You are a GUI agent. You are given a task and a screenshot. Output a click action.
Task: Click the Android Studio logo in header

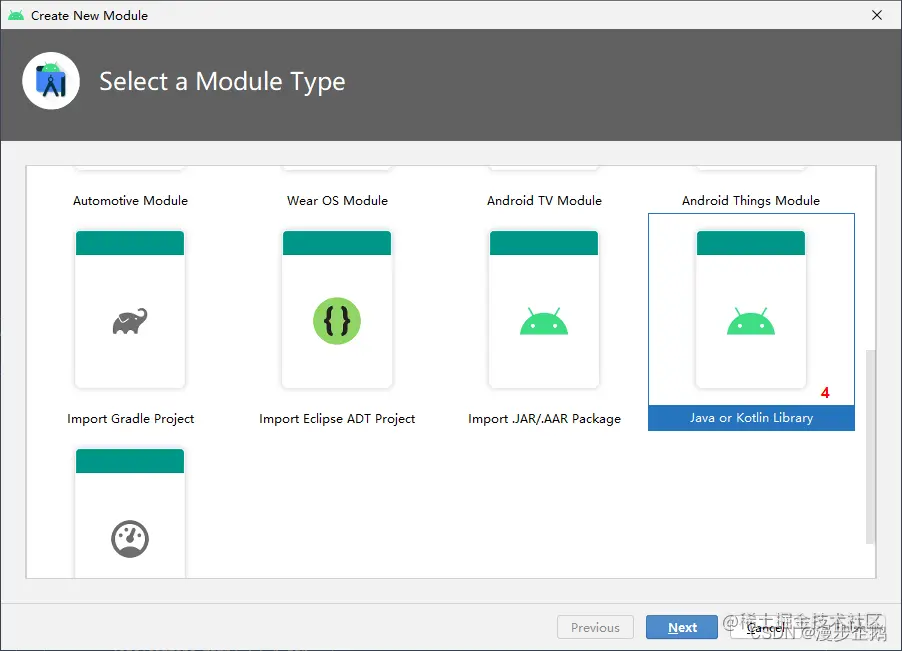point(51,81)
